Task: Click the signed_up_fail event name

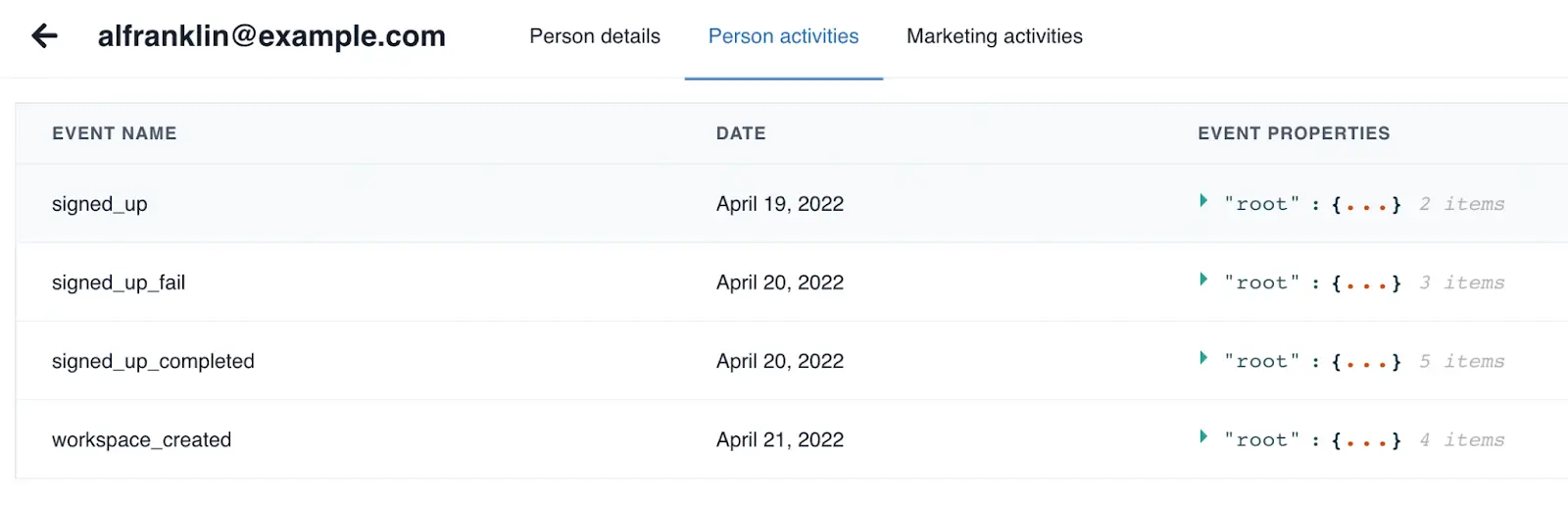Action: click(x=119, y=282)
